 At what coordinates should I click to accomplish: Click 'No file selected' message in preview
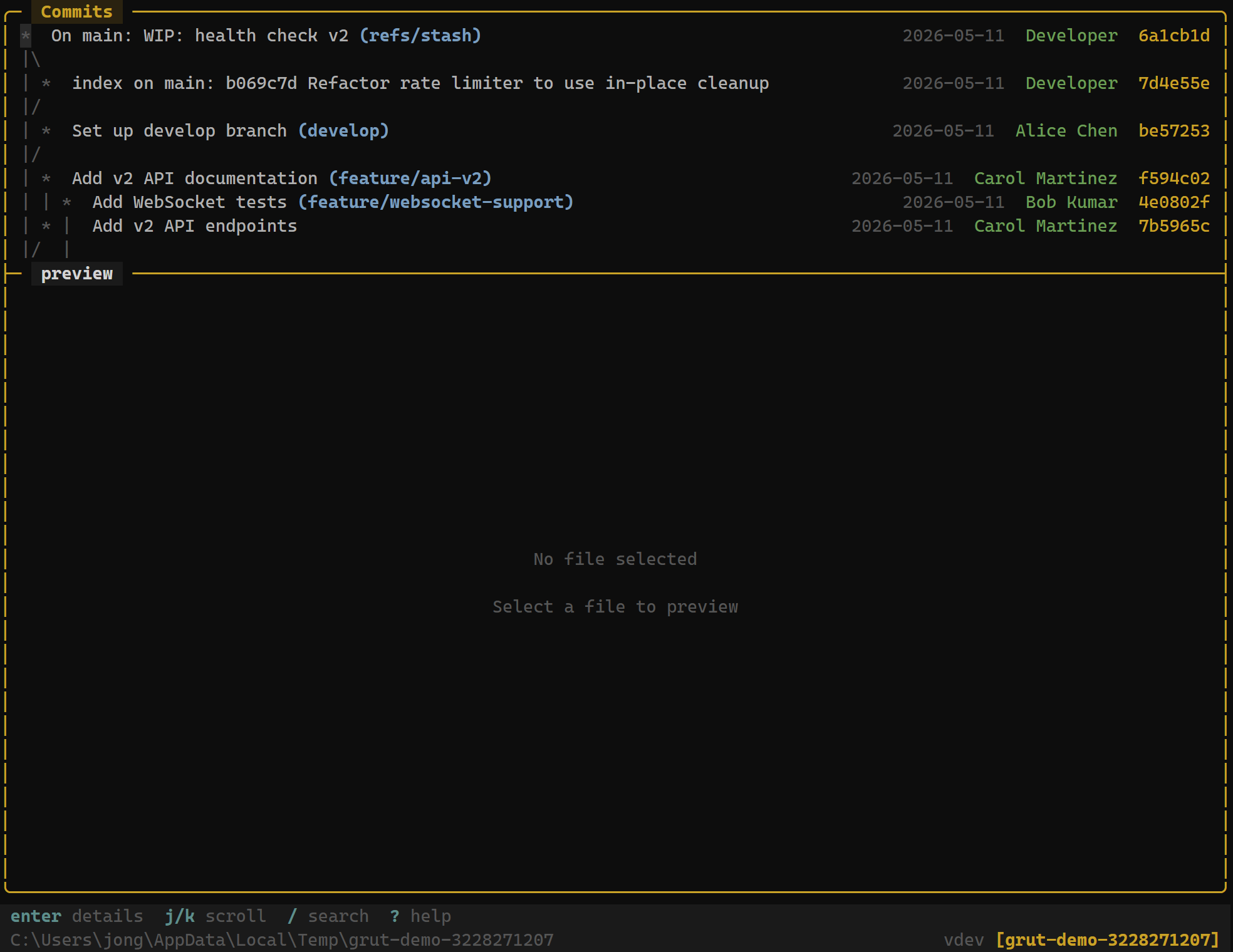[615, 559]
